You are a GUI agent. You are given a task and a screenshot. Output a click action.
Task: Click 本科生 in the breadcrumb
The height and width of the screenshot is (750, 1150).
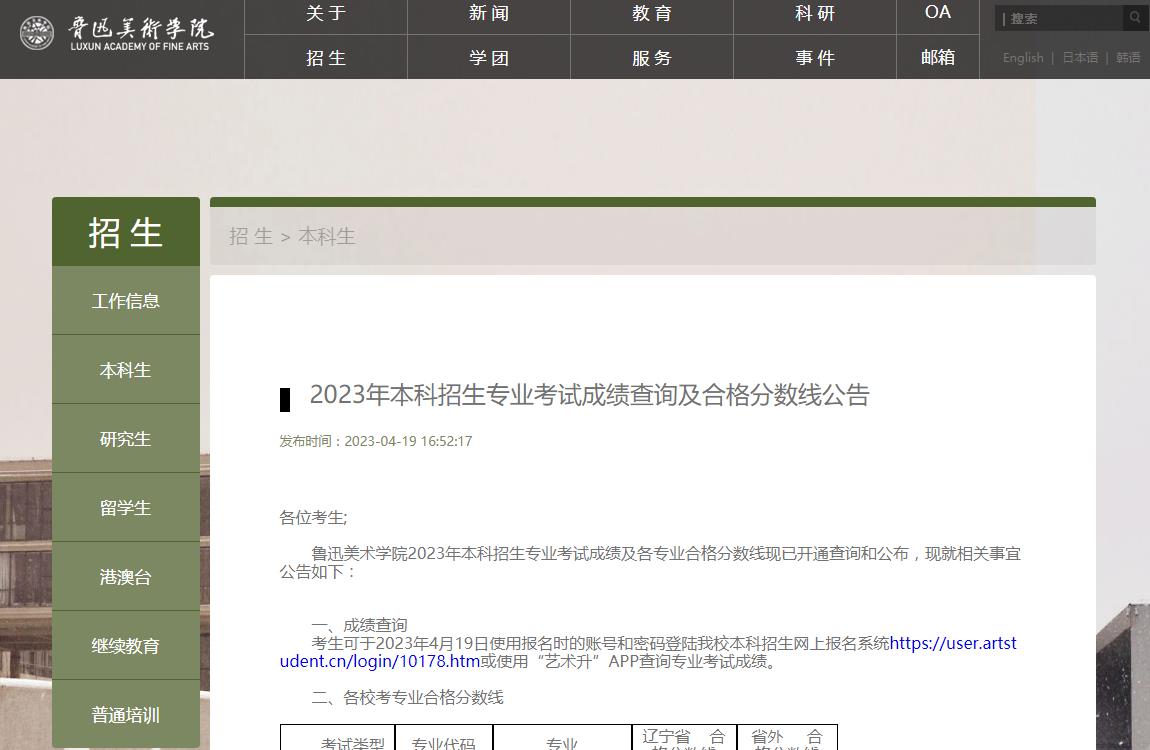pos(326,236)
